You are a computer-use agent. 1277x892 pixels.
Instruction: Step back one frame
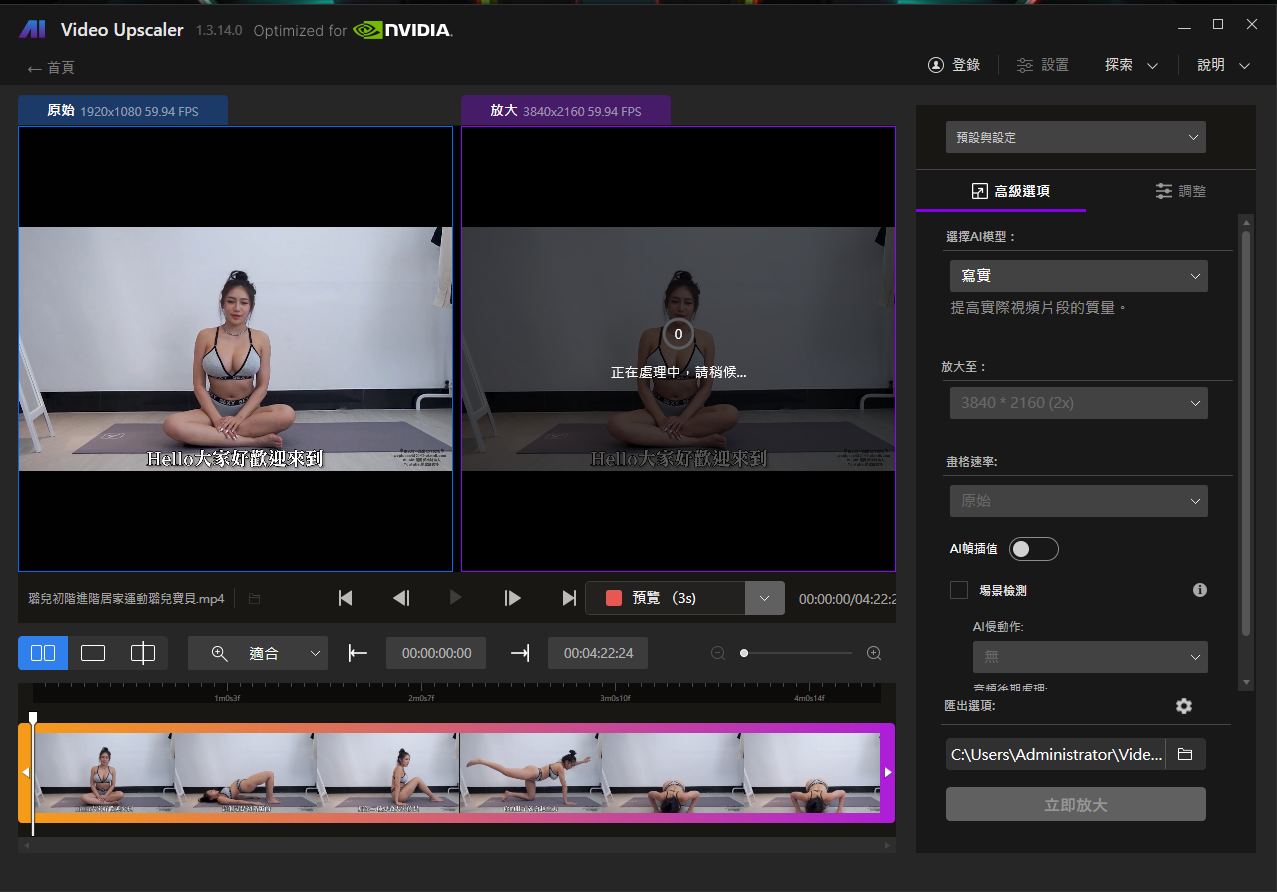[x=401, y=598]
